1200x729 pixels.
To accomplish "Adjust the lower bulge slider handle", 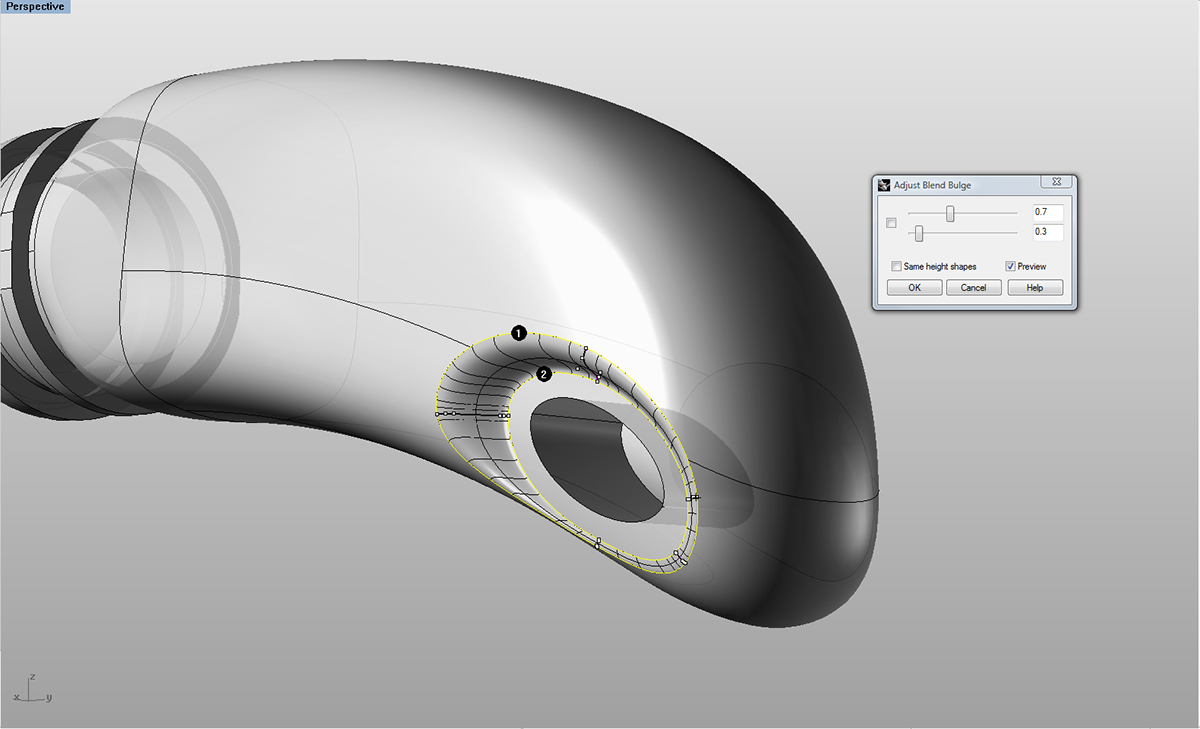I will coord(918,233).
